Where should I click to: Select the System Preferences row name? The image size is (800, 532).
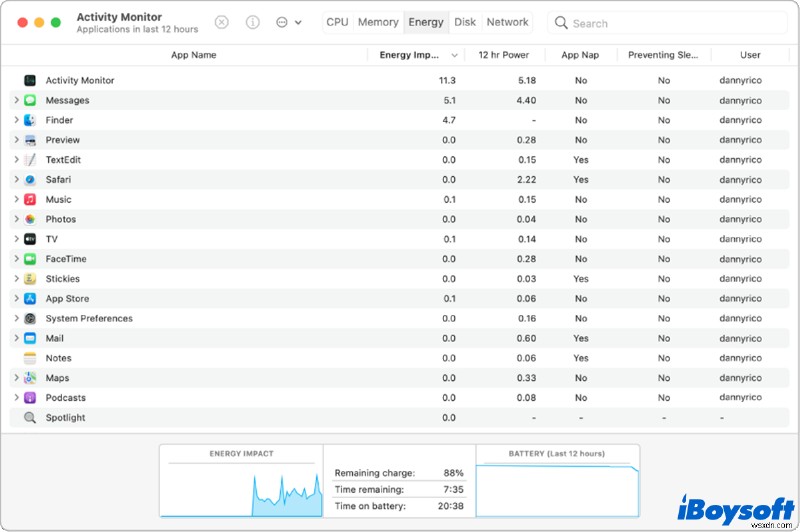tap(89, 318)
